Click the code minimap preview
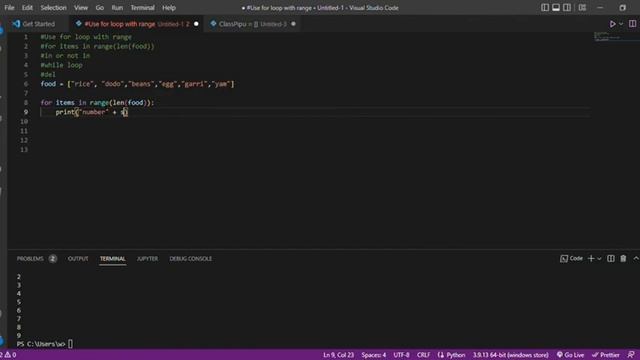640x360 pixels. tap(607, 37)
